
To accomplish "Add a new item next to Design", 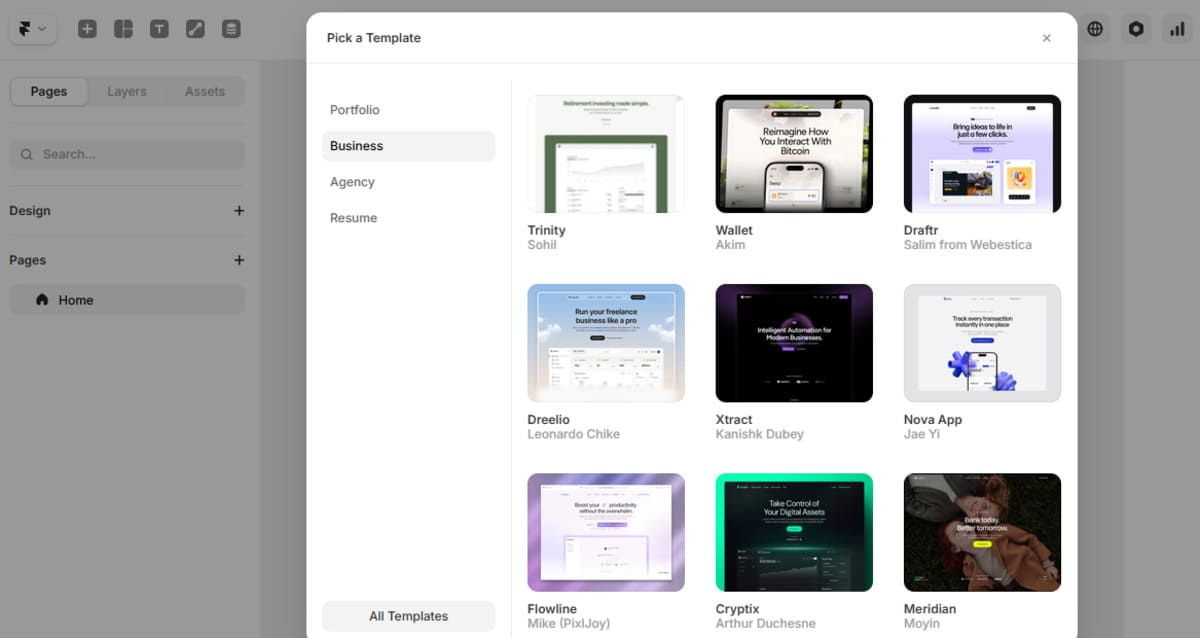I will pyautogui.click(x=239, y=211).
